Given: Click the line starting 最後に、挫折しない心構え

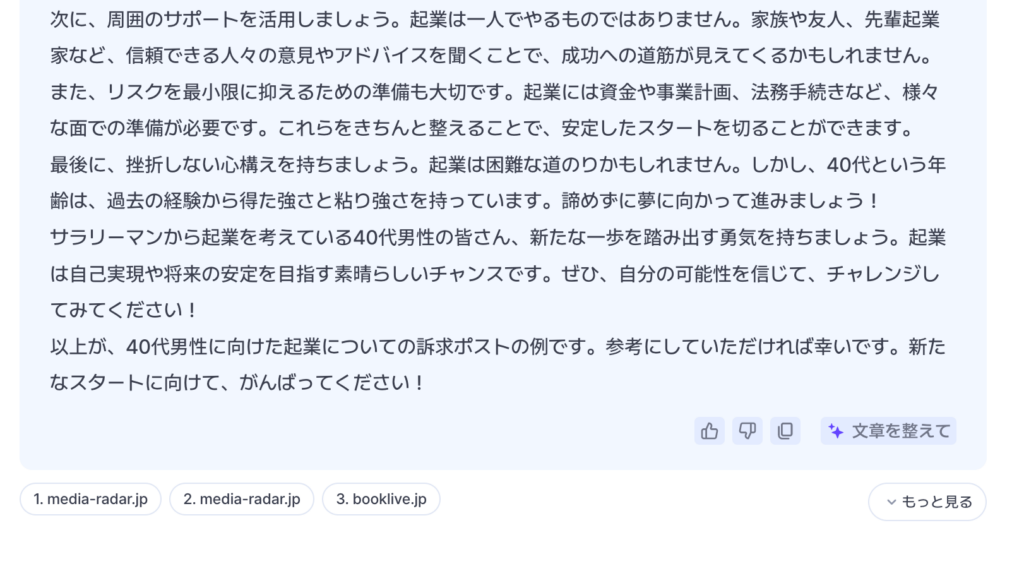Looking at the screenshot, I should 498,165.
